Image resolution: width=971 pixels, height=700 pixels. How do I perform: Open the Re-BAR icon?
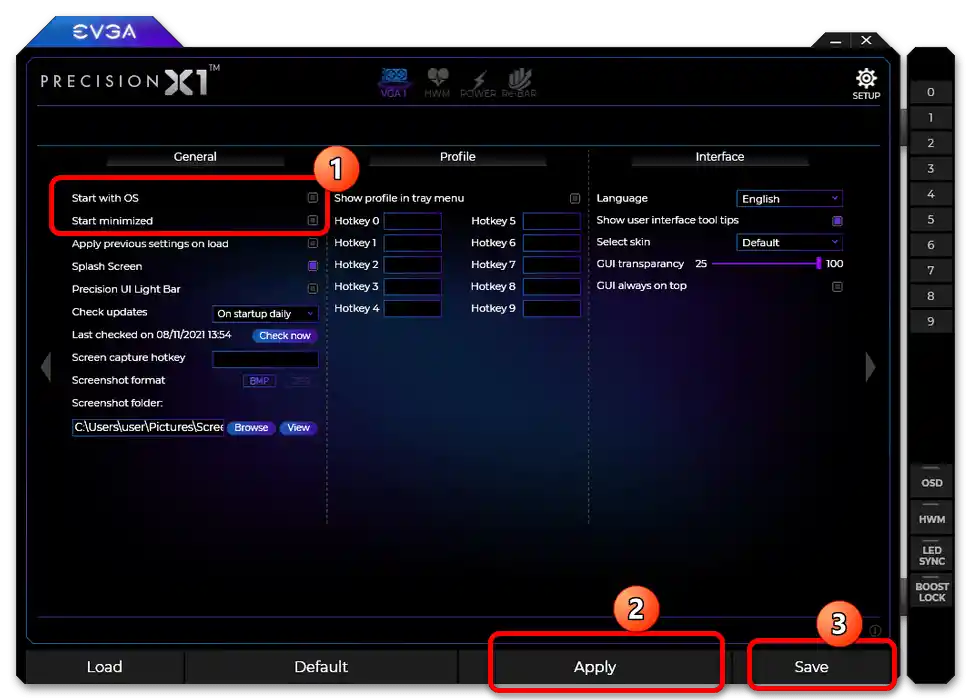(519, 82)
